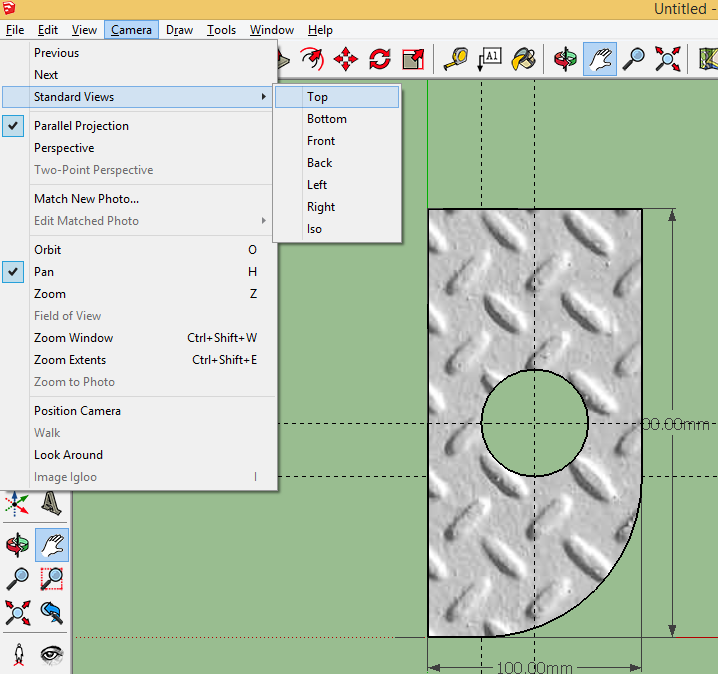Screen dimensions: 718x674
Task: Select the Paint Bucket tool
Action: click(x=524, y=59)
